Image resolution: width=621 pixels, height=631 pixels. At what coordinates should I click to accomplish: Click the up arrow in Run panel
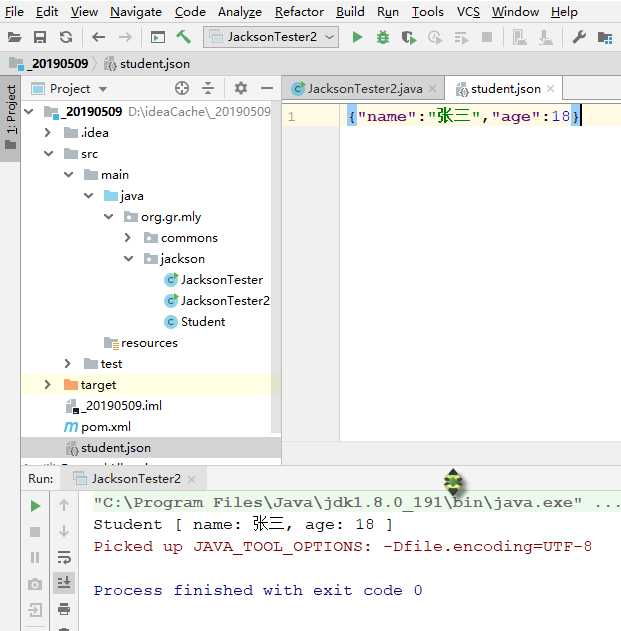tap(64, 505)
